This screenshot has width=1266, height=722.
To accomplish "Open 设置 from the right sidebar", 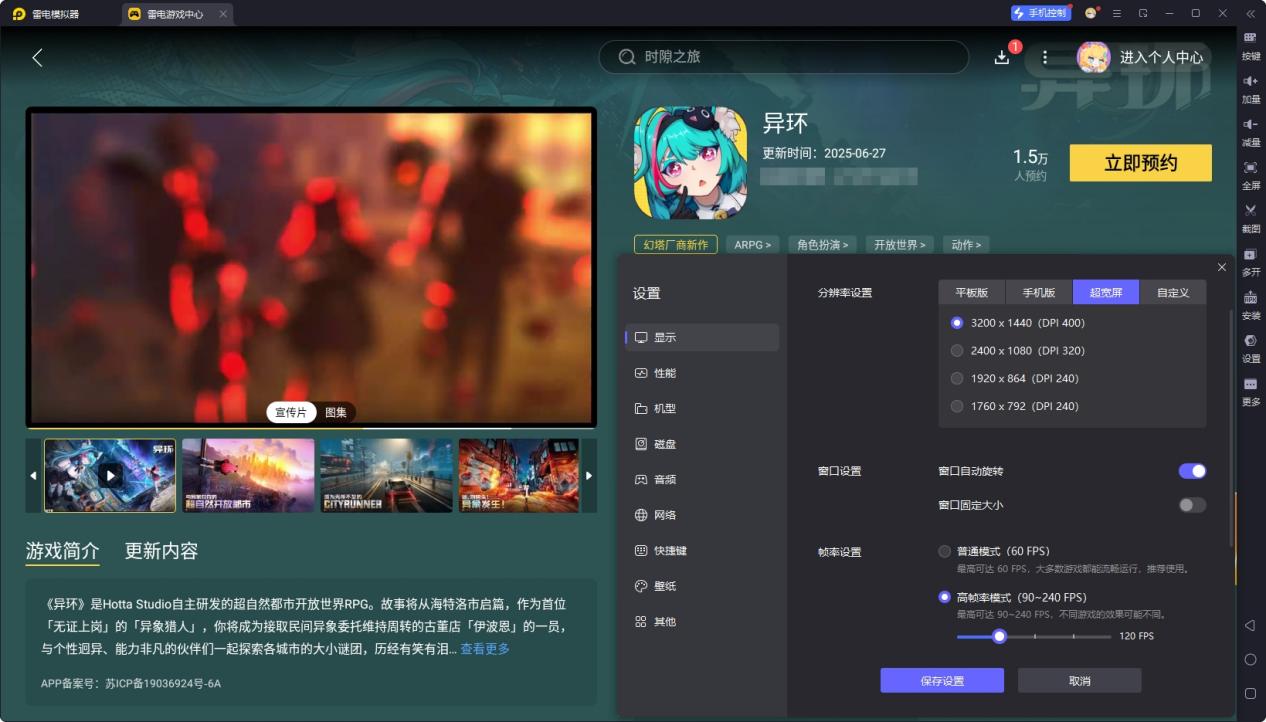I will coord(1251,348).
